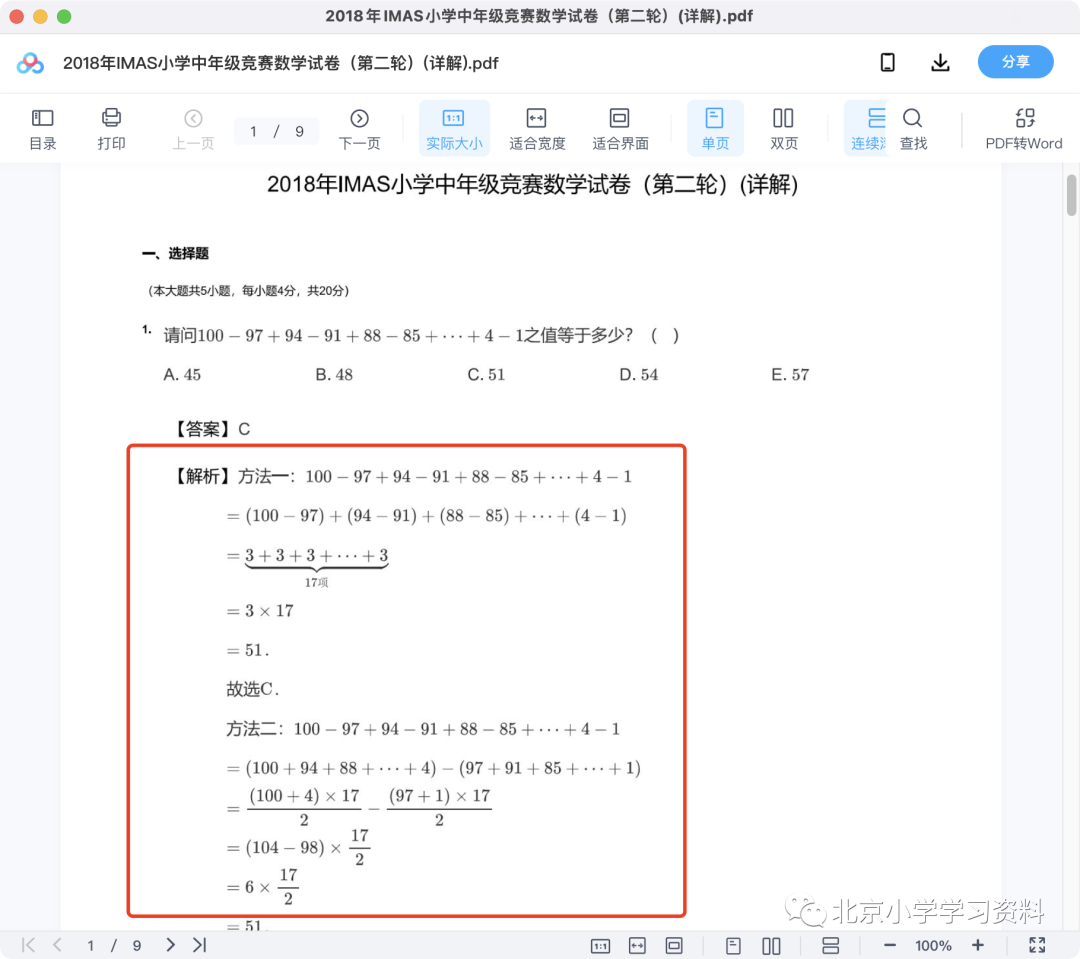Go to previous page in bottom bar
The image size is (1080, 959).
58,945
